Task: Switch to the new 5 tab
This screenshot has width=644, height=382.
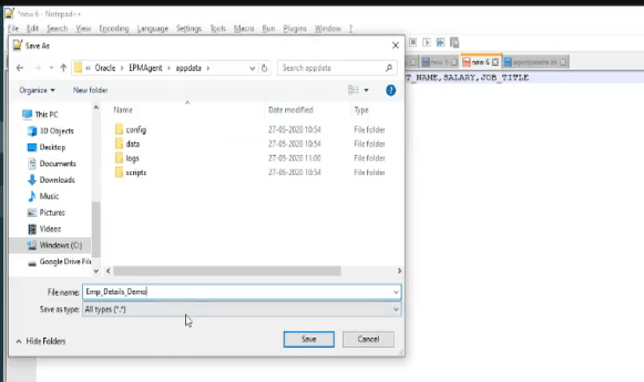Action: 439,62
